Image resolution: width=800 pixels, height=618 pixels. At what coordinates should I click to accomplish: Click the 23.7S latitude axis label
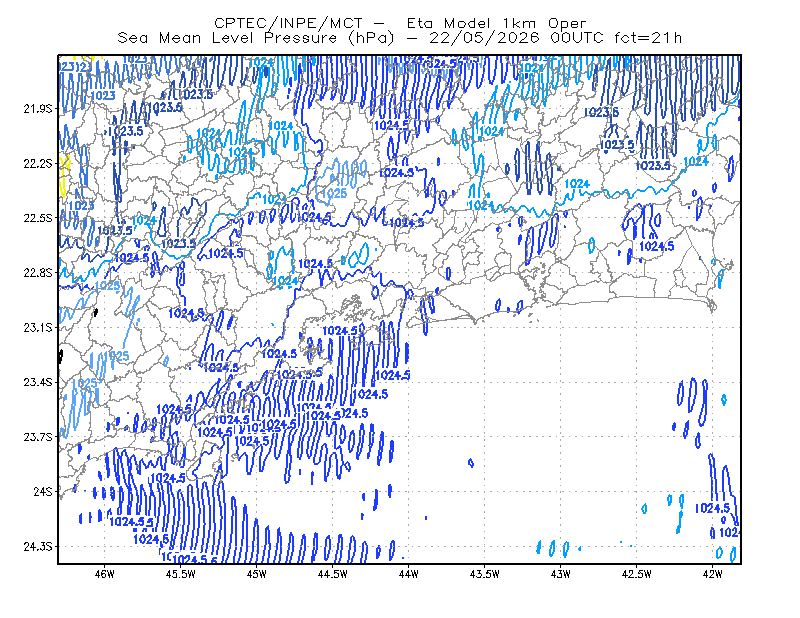[x=38, y=437]
